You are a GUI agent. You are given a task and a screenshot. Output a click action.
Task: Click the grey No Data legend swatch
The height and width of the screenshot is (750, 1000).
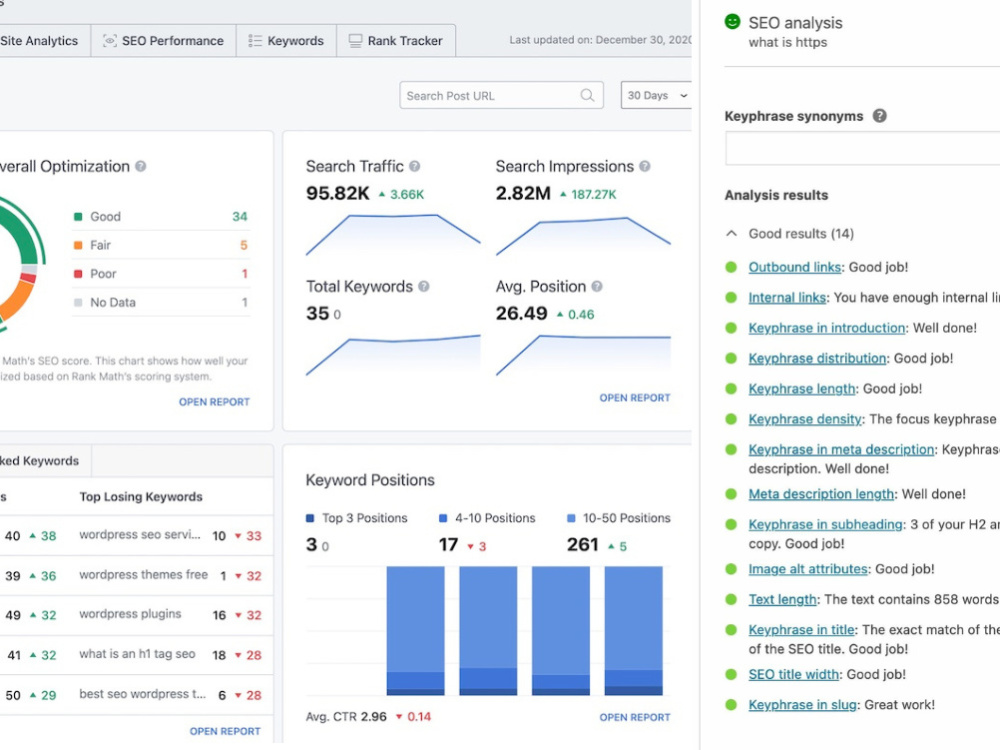[78, 302]
